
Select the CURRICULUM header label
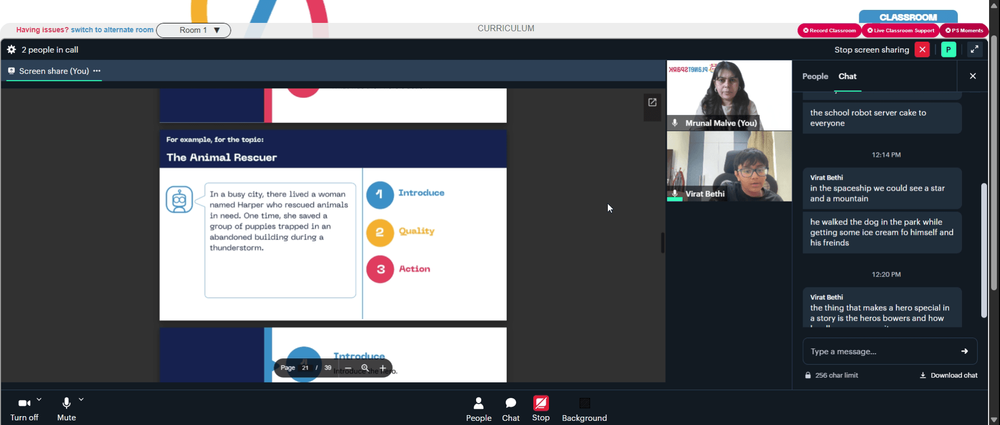[x=506, y=29]
